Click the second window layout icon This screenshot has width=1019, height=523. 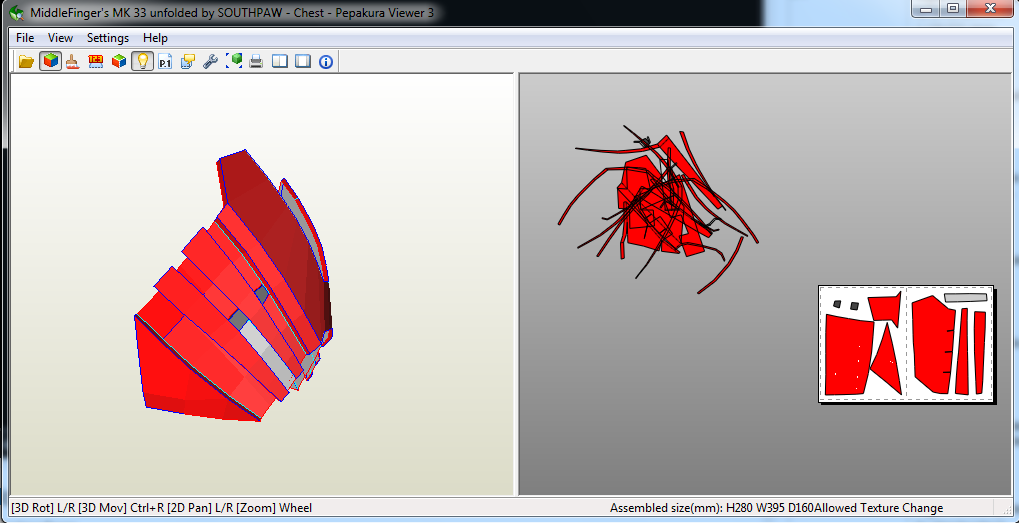pos(303,62)
